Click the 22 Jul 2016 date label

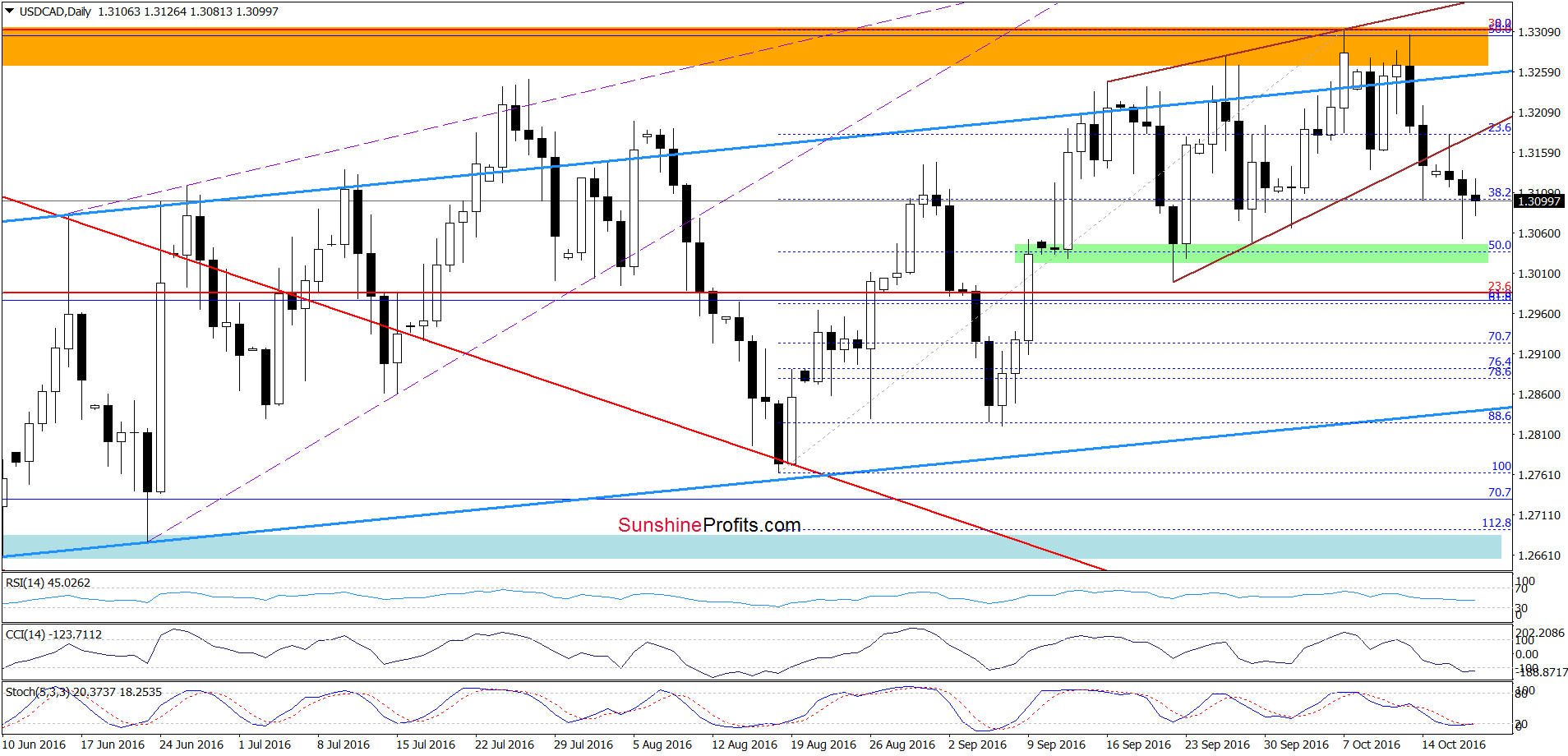pyautogui.click(x=505, y=744)
